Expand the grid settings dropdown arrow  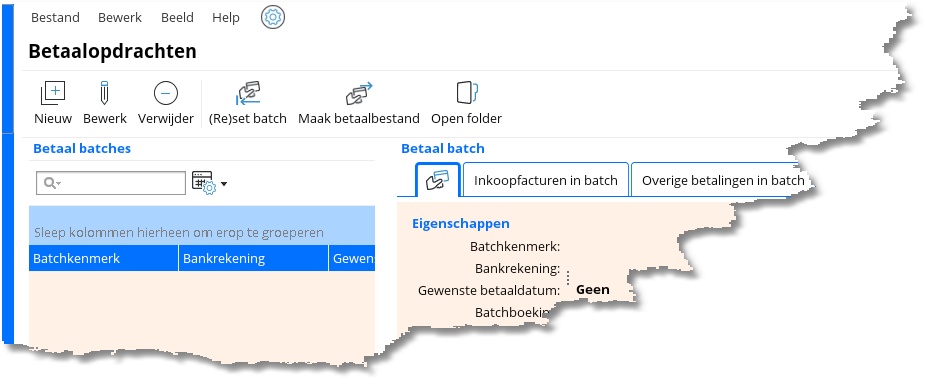224,184
